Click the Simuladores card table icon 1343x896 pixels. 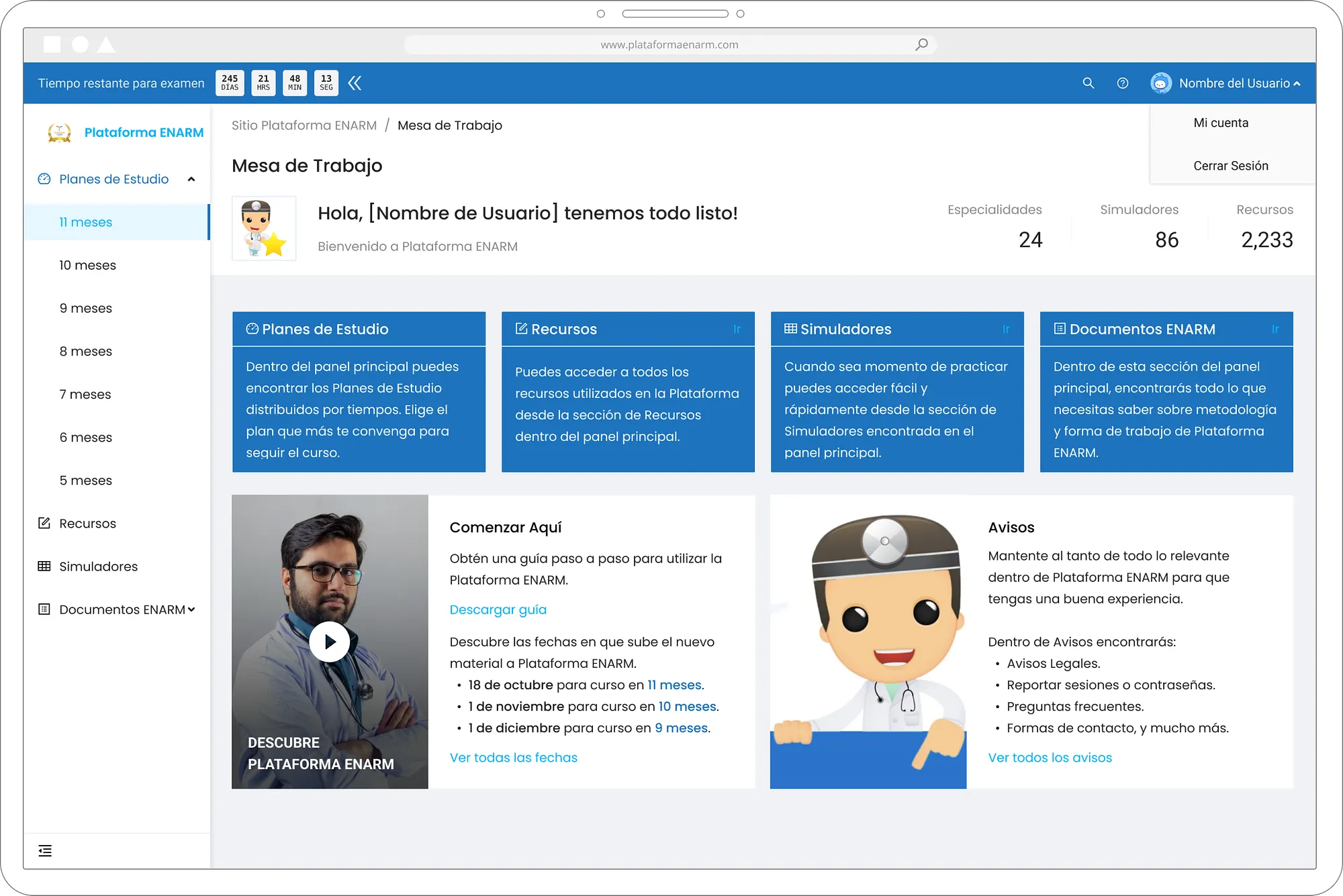pos(791,329)
